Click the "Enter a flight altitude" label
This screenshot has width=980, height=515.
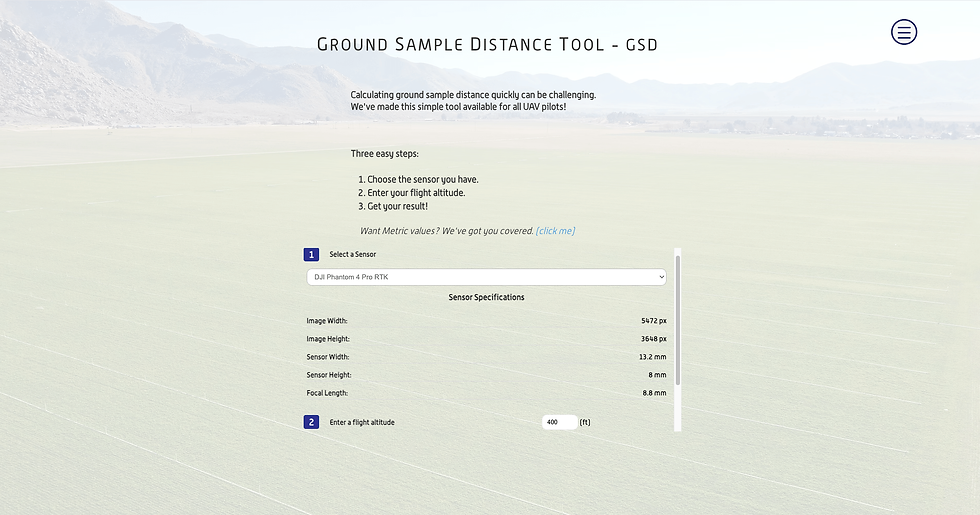362,422
